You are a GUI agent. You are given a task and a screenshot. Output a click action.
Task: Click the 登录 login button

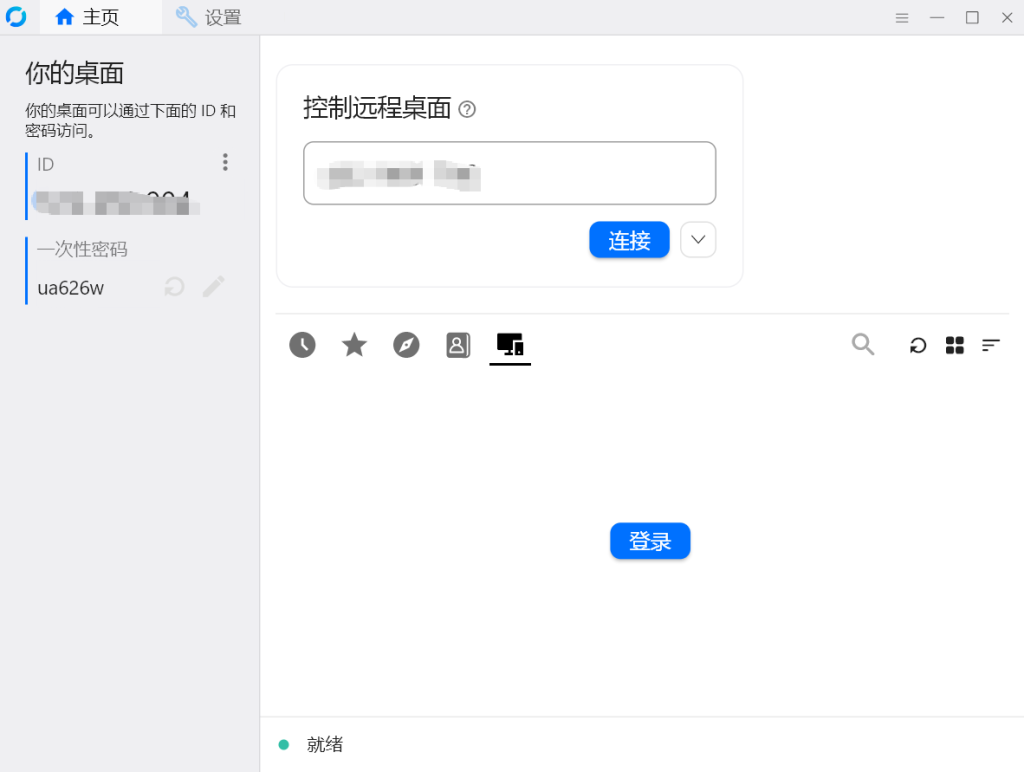pos(650,541)
